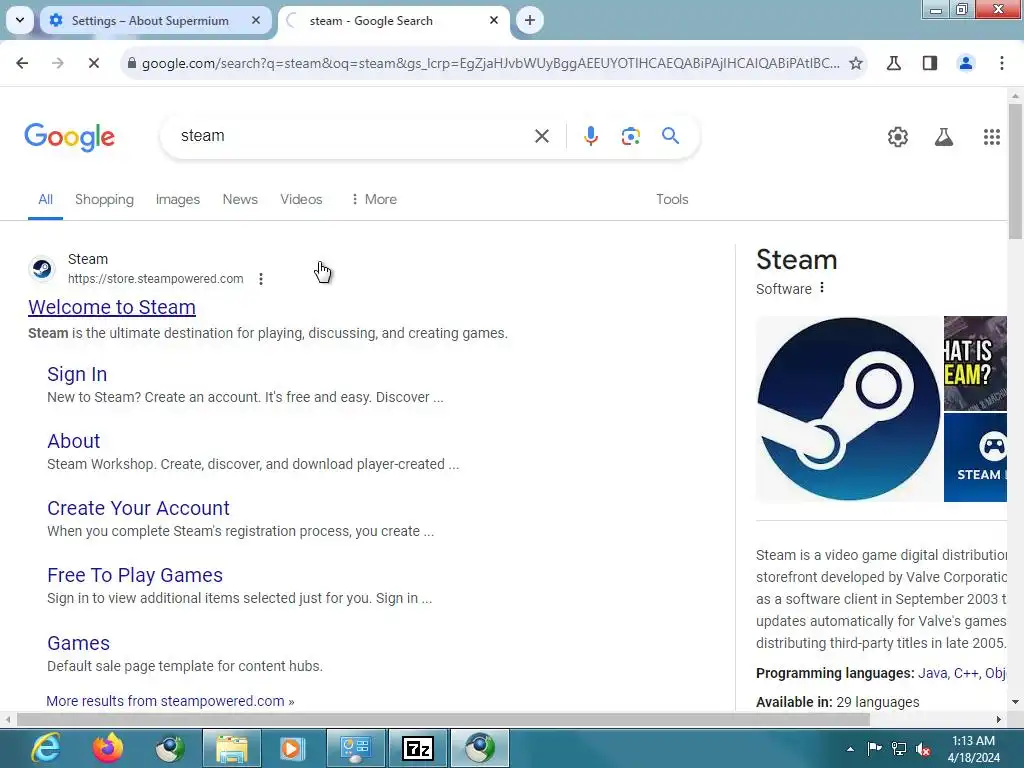
Task: Open Windows Explorer folder on the taskbar
Action: [x=231, y=748]
